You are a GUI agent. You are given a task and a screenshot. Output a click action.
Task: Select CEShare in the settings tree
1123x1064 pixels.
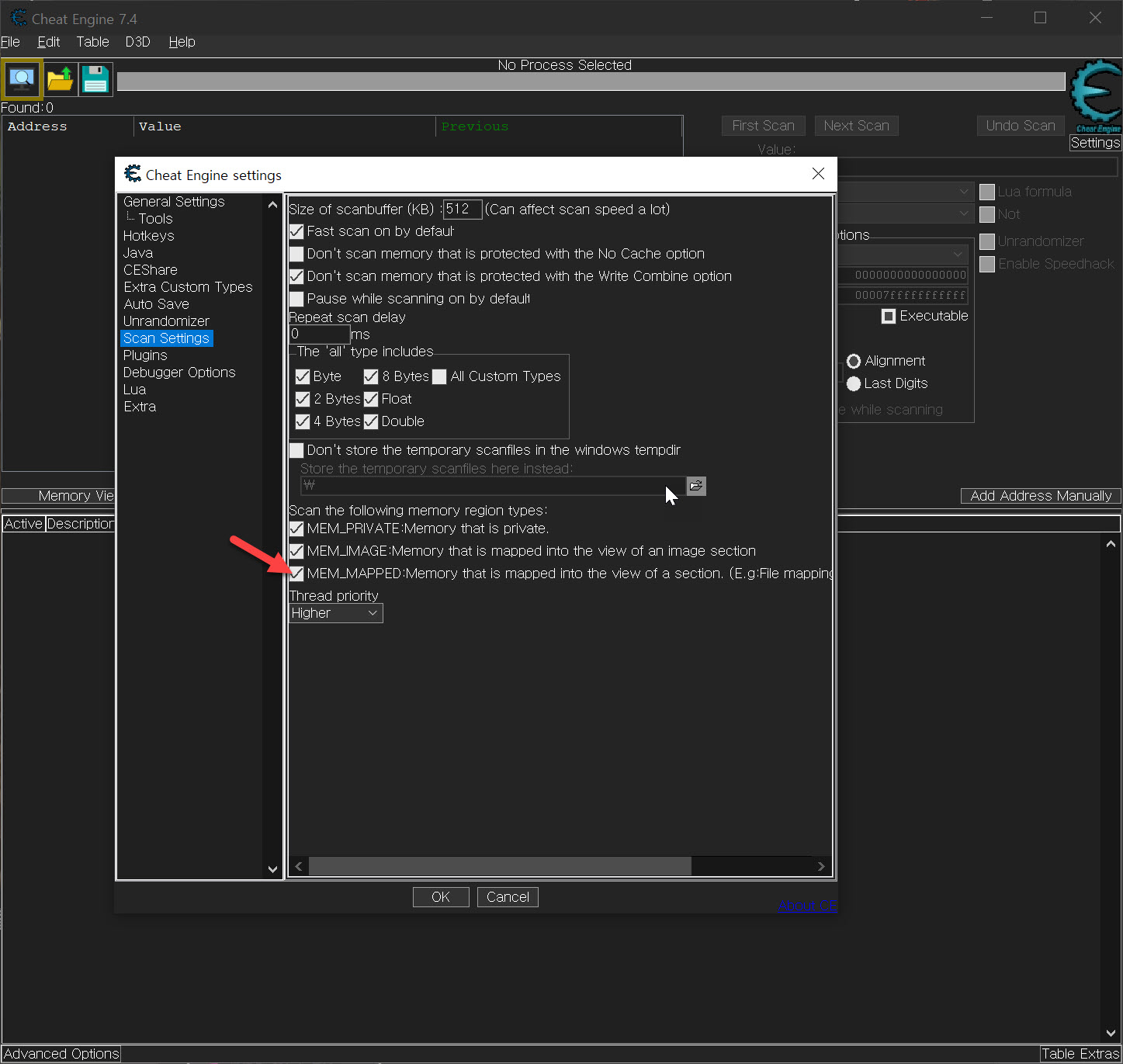click(150, 270)
